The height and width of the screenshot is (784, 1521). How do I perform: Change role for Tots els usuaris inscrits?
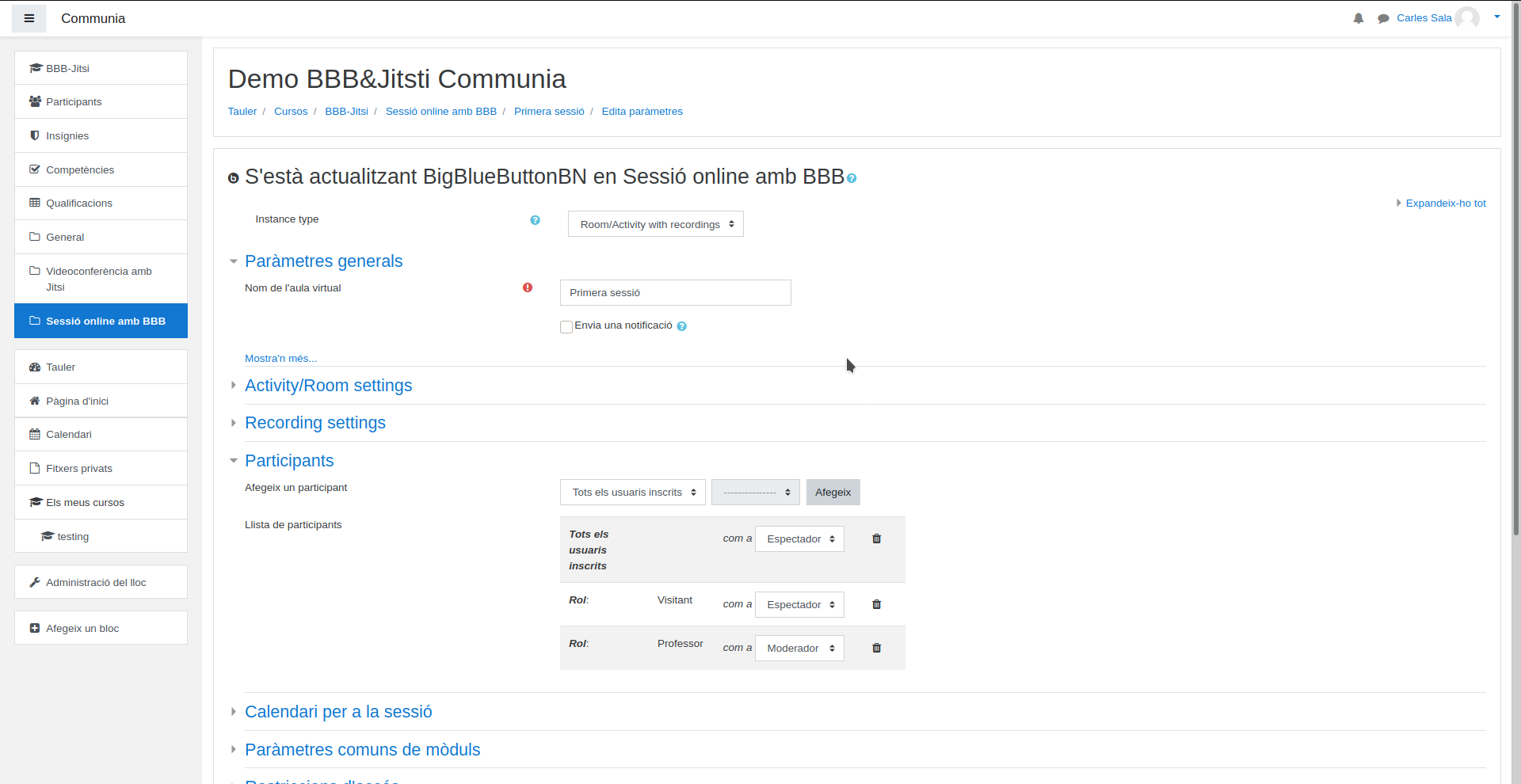[x=799, y=539]
